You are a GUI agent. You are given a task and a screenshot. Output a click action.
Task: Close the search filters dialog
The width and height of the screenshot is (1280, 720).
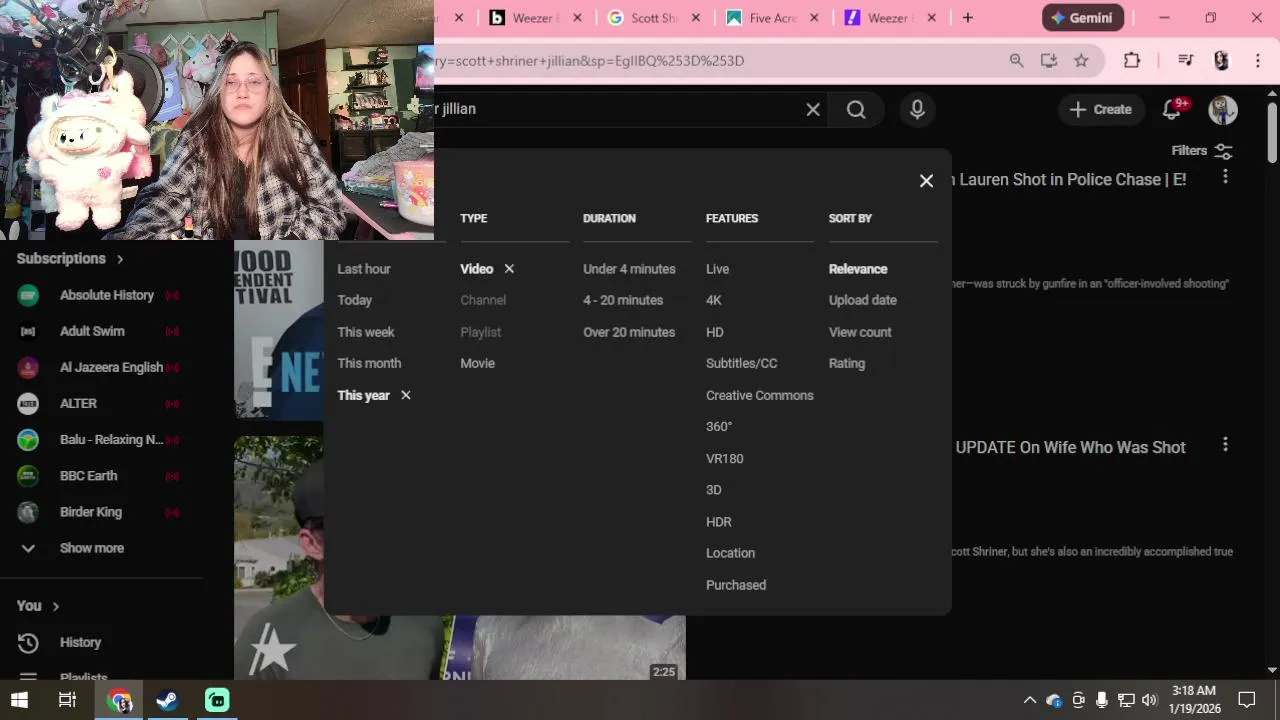[926, 181]
